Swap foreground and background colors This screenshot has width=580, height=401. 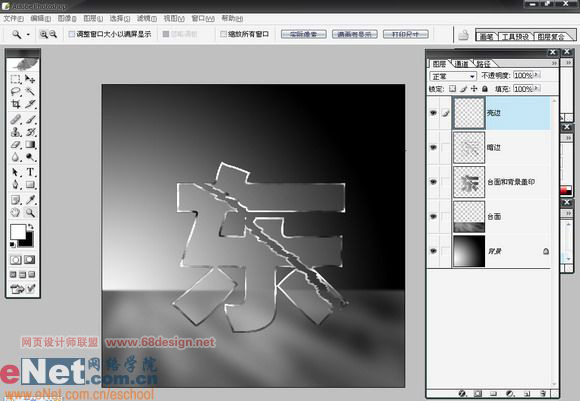click(30, 226)
